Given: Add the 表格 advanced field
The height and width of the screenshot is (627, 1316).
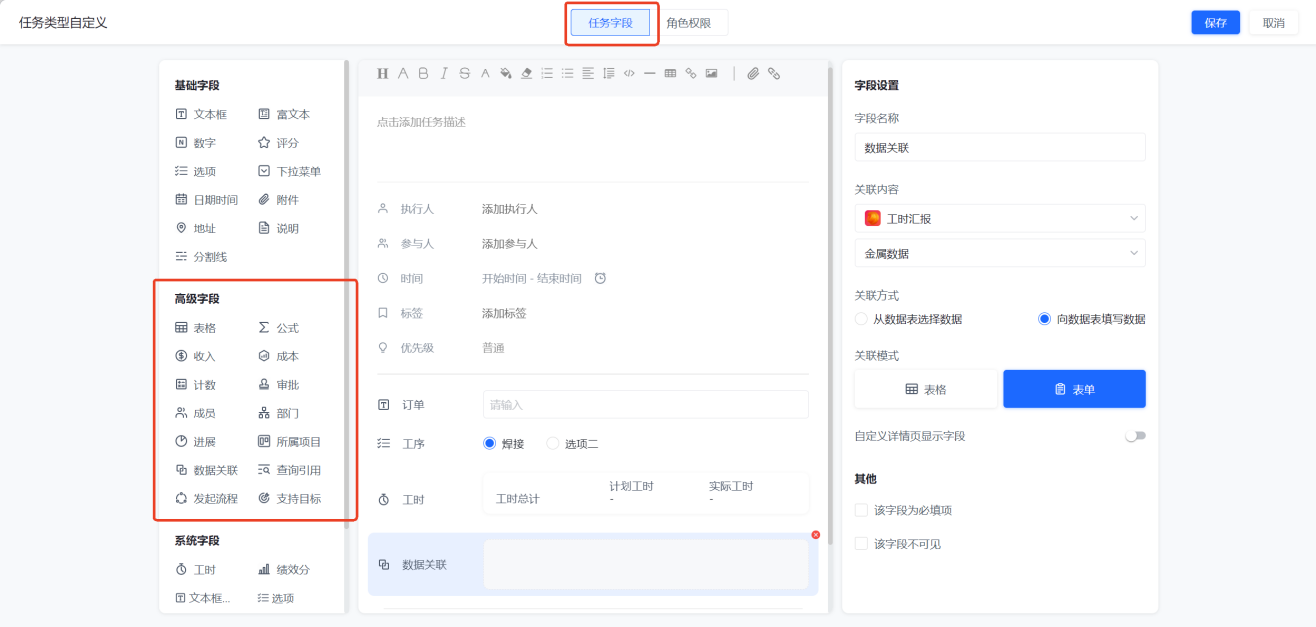Looking at the screenshot, I should 195,328.
